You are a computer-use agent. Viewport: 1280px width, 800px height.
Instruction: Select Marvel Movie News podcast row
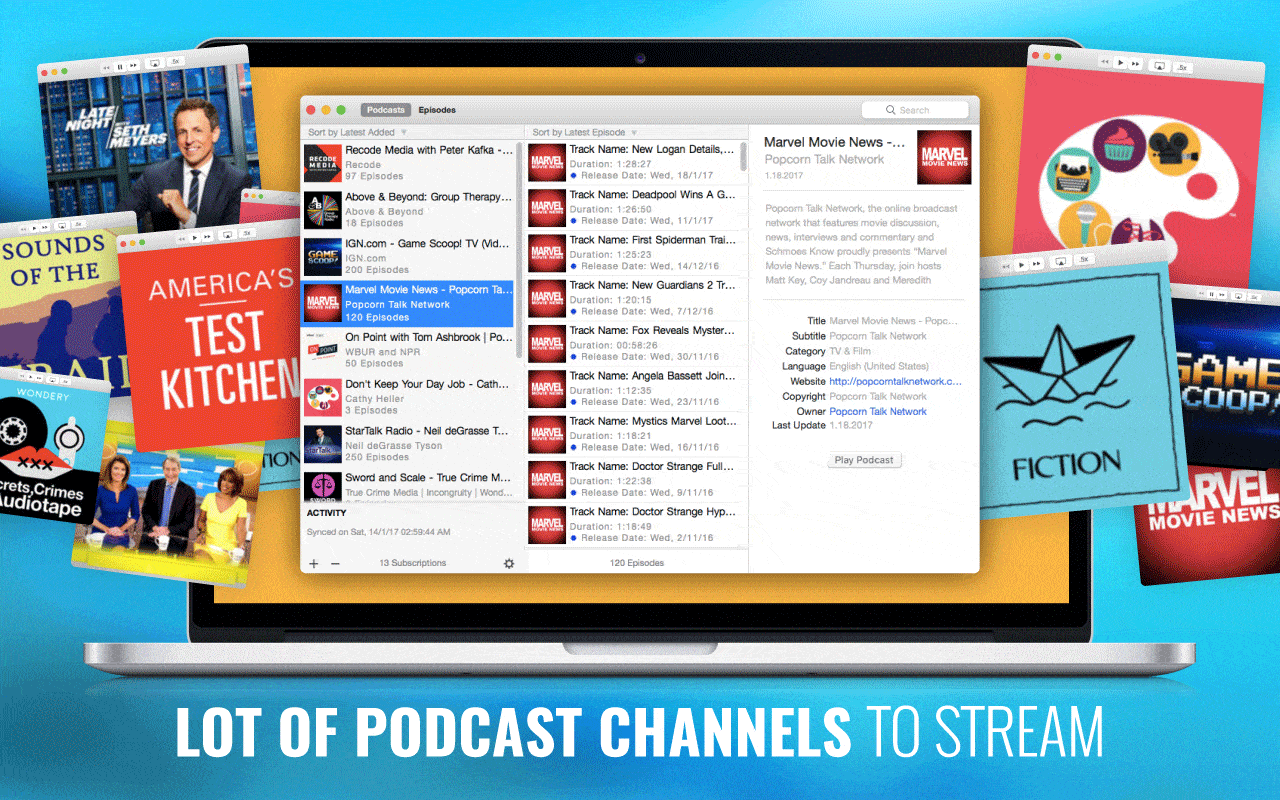(409, 304)
